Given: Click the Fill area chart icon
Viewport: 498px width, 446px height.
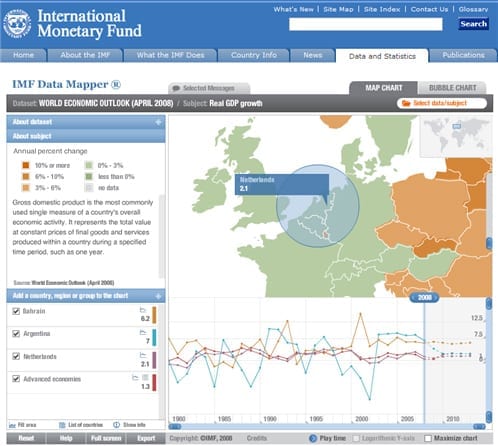Looking at the screenshot, I should [12, 425].
